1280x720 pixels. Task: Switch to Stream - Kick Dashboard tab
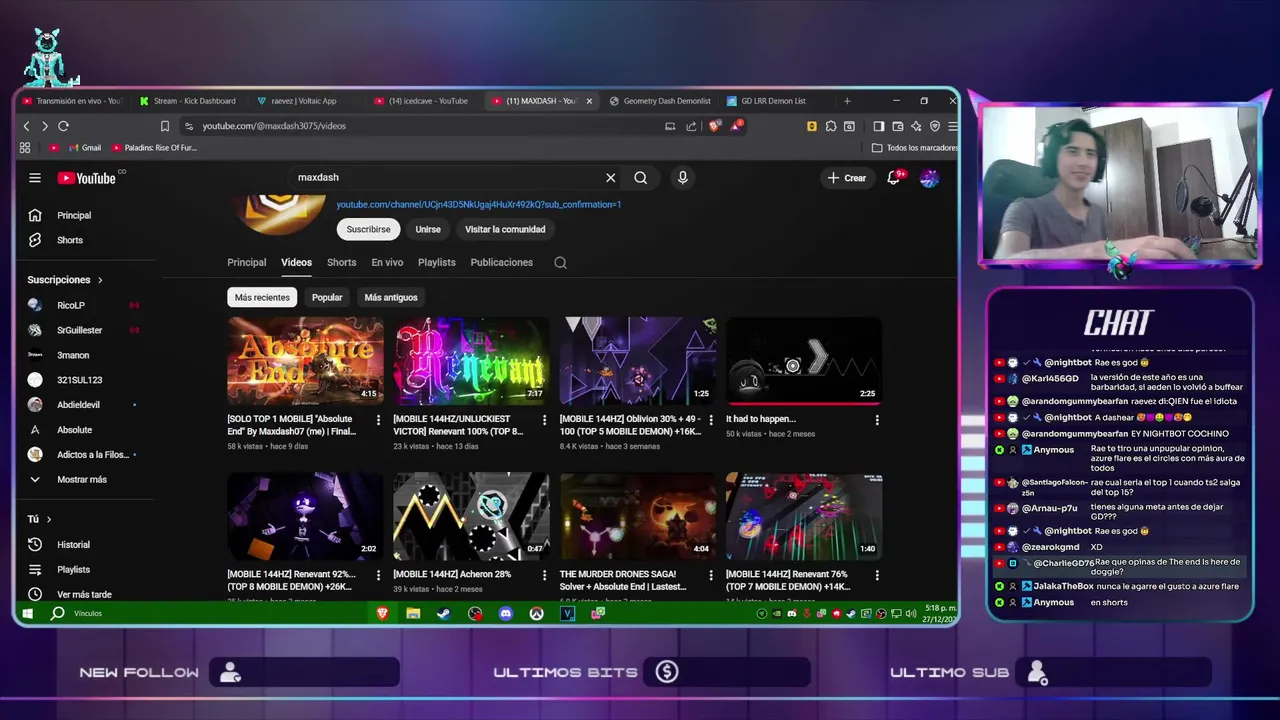pyautogui.click(x=188, y=101)
